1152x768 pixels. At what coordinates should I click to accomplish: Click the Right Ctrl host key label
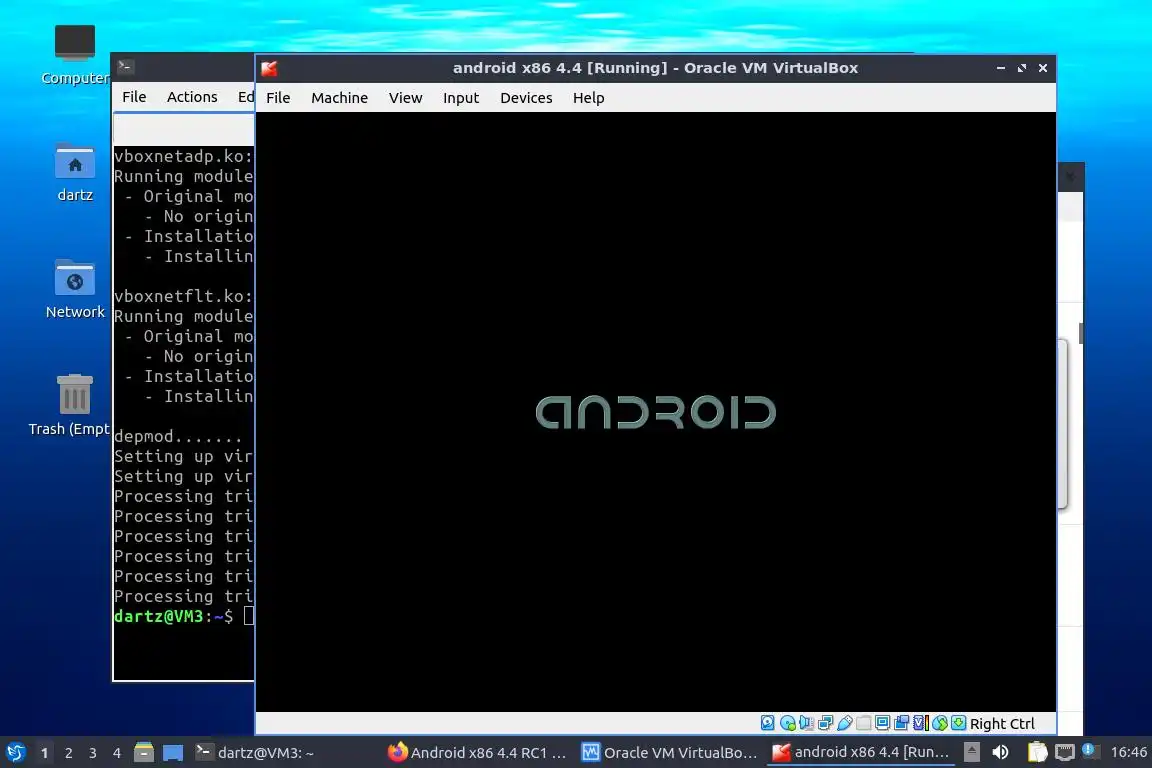(x=1002, y=724)
